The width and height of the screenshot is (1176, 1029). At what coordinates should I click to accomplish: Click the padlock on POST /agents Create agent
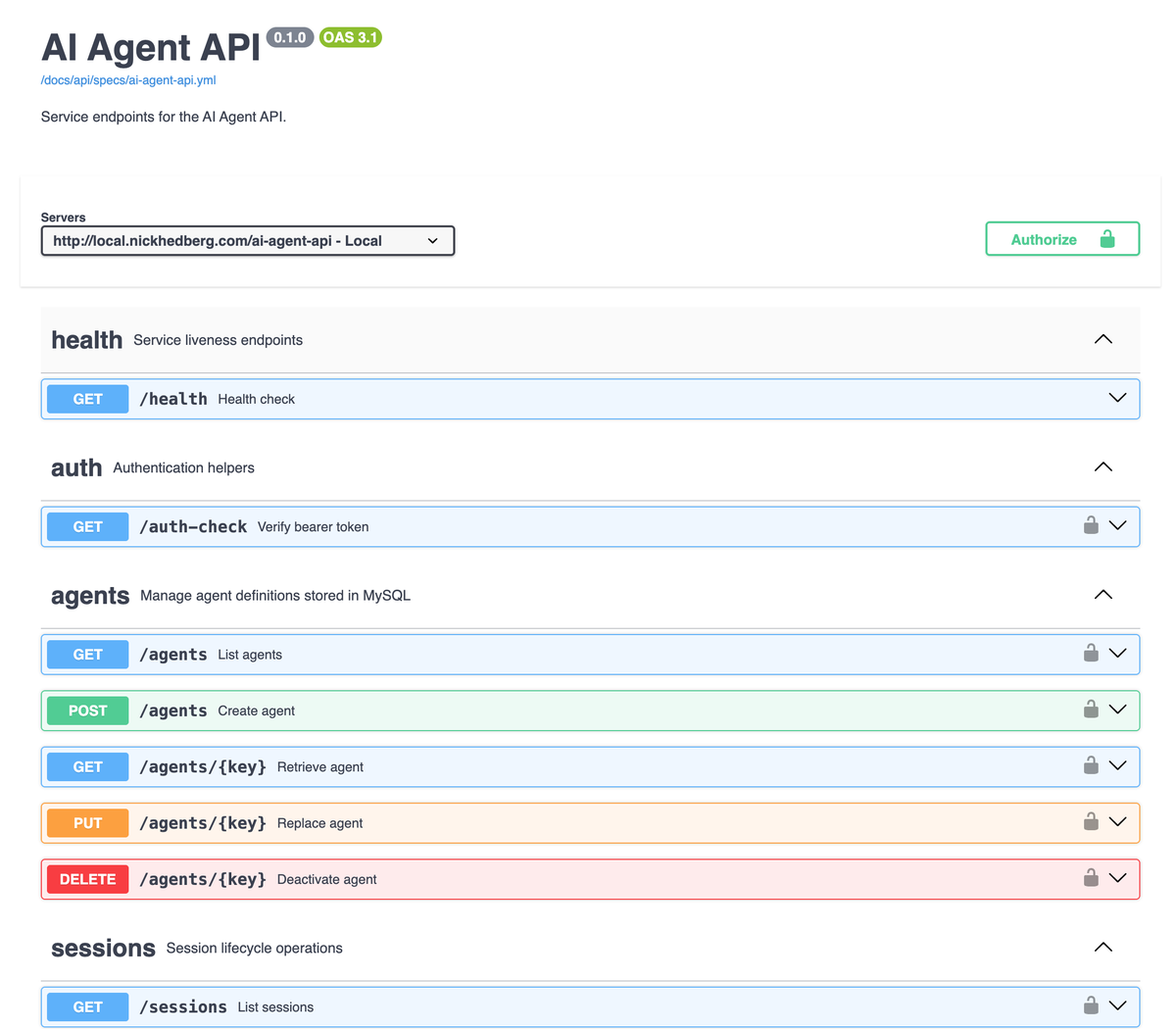(x=1091, y=710)
